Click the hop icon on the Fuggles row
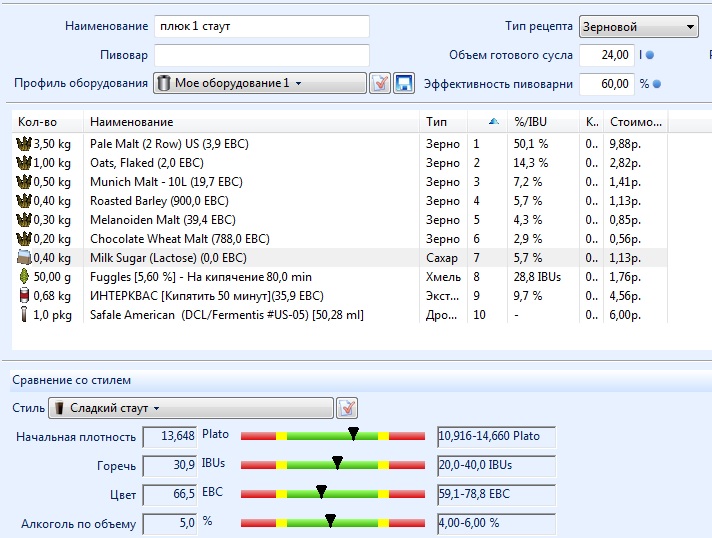The width and height of the screenshot is (712, 538). [x=24, y=277]
